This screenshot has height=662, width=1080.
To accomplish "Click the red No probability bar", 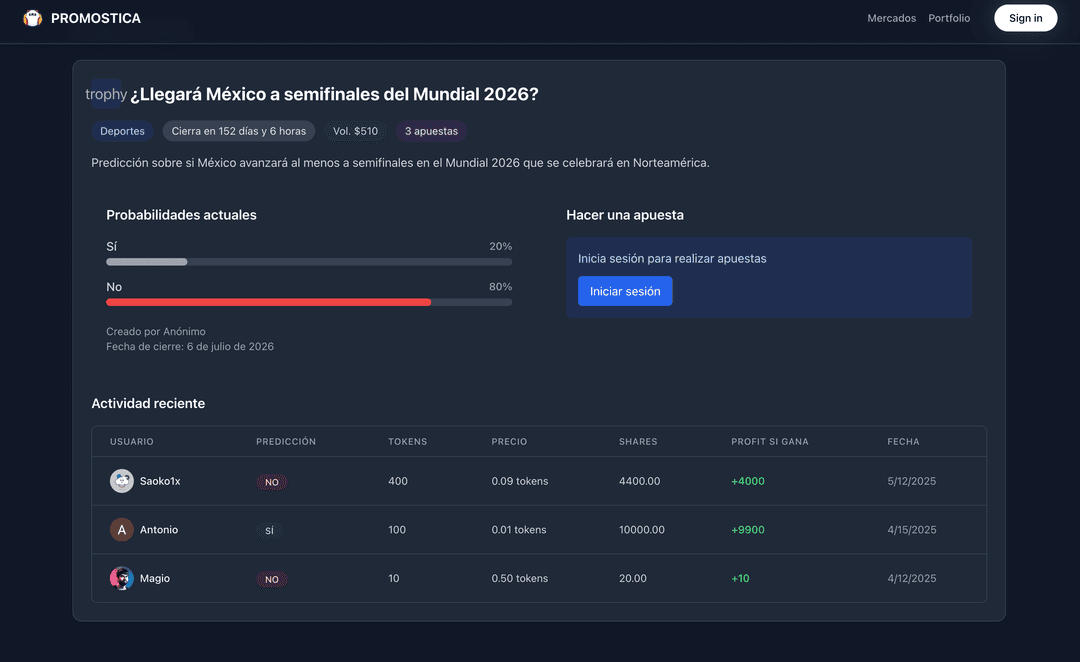I will [269, 302].
